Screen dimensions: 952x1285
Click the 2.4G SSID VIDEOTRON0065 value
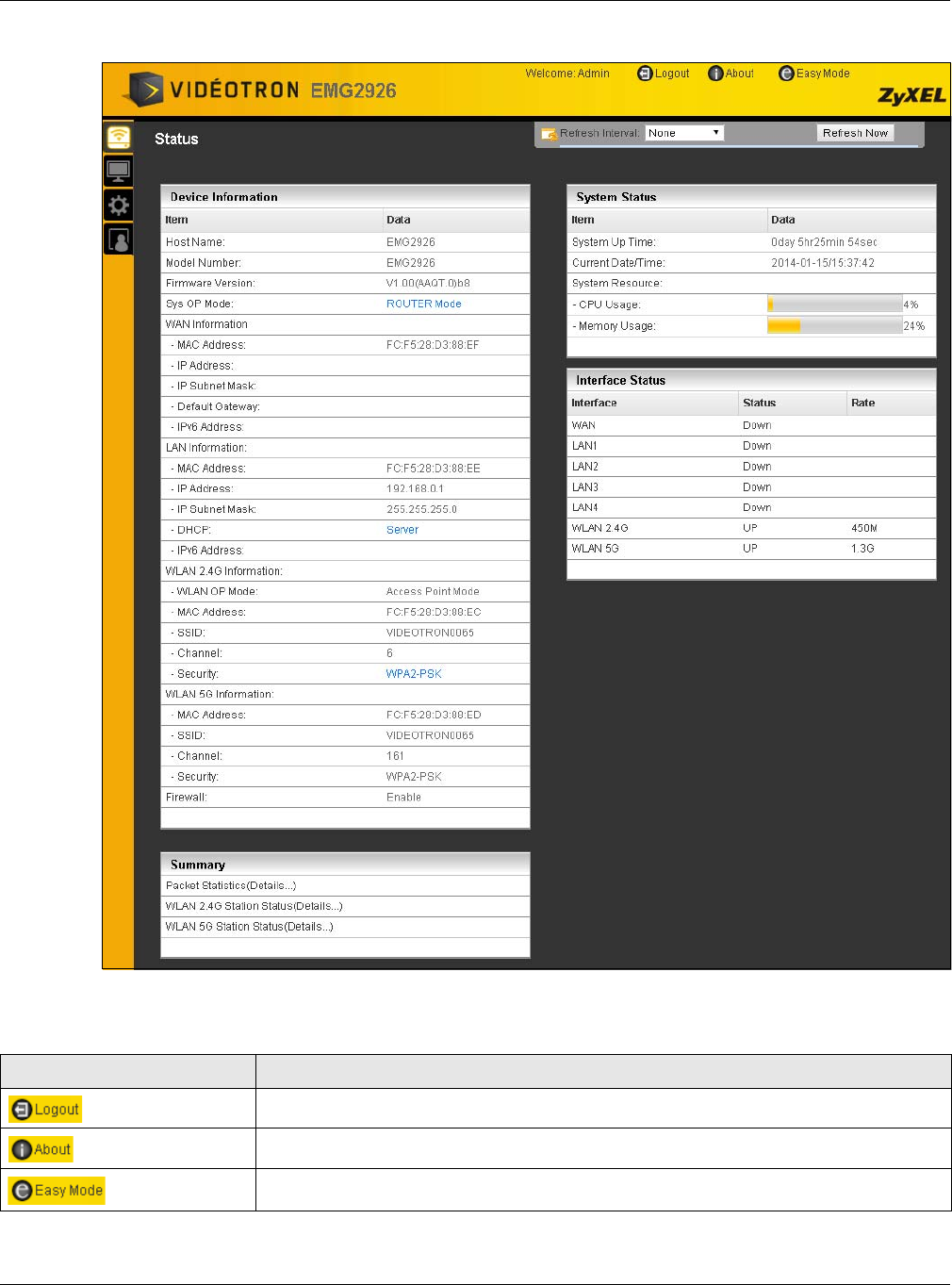[430, 633]
